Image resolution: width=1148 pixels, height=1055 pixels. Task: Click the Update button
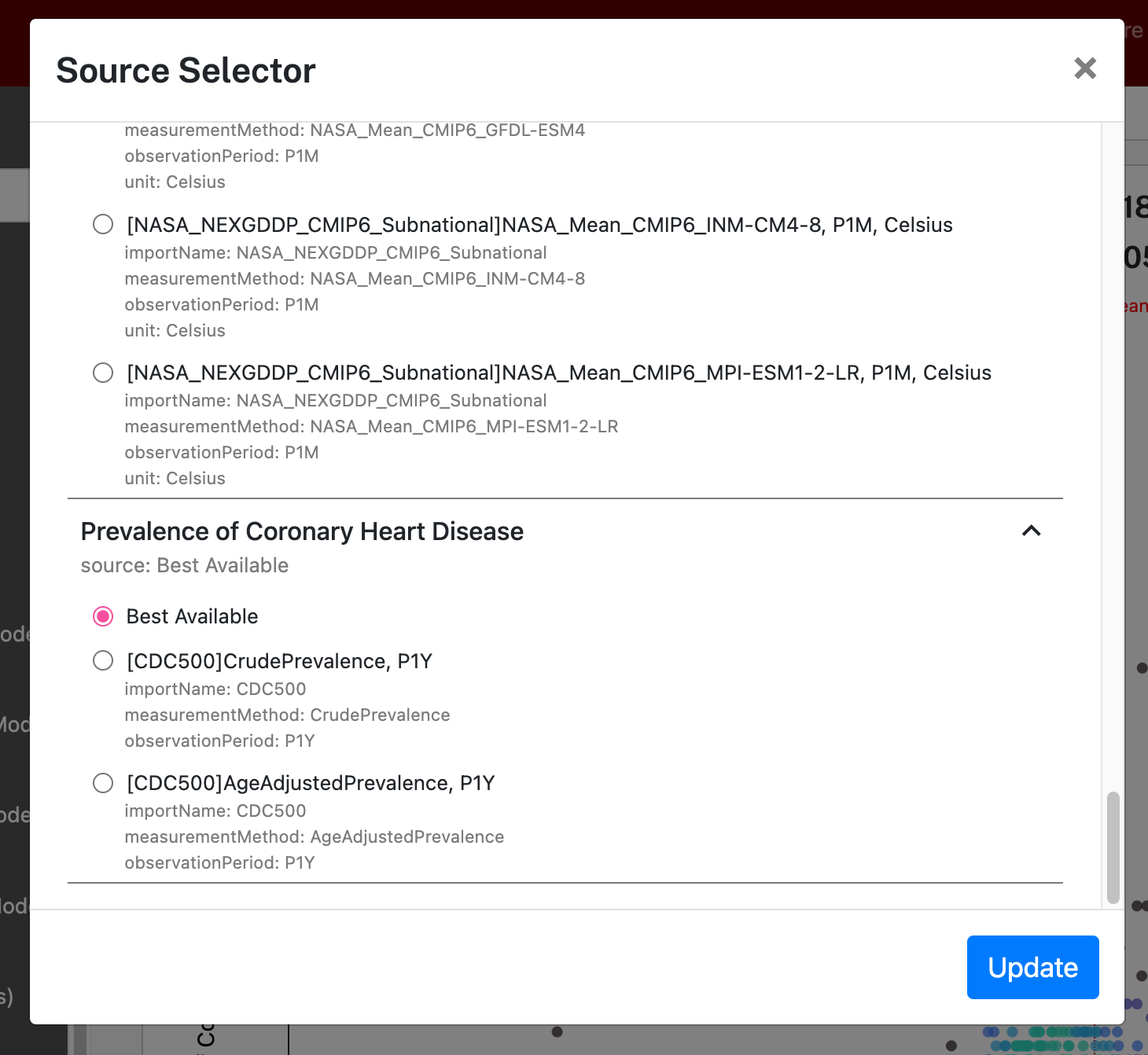1032,967
